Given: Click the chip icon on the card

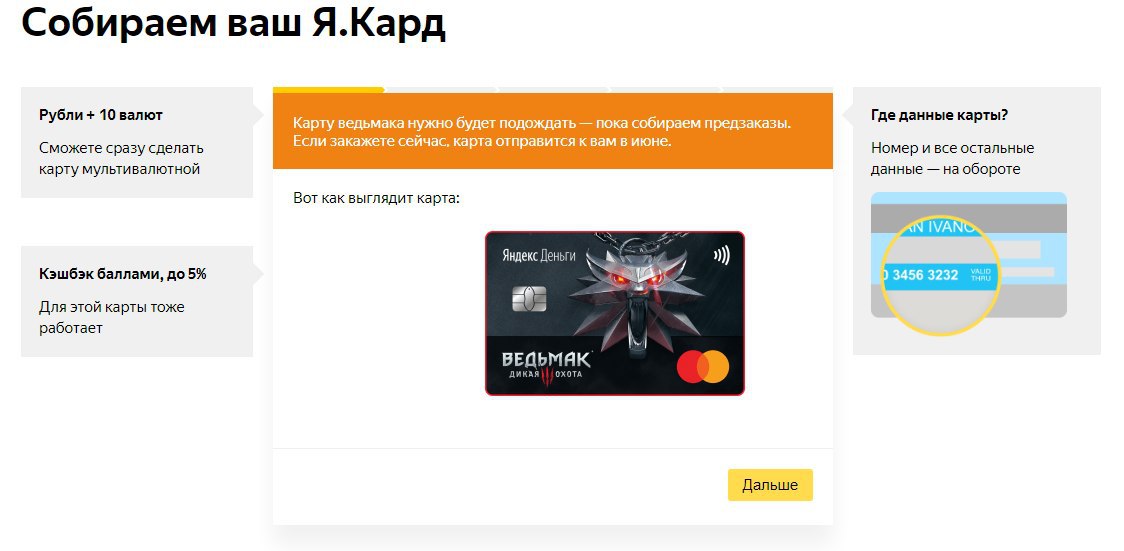Looking at the screenshot, I should 529,299.
